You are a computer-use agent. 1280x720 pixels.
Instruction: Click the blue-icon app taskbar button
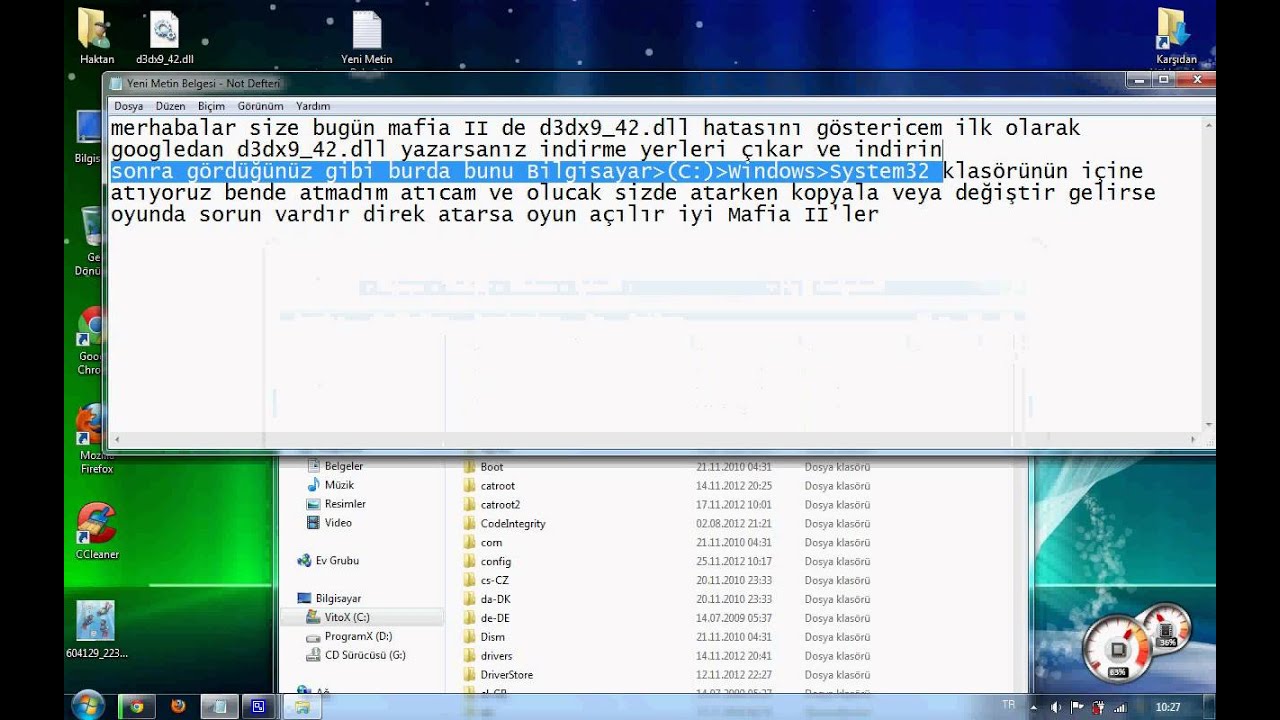click(x=259, y=706)
